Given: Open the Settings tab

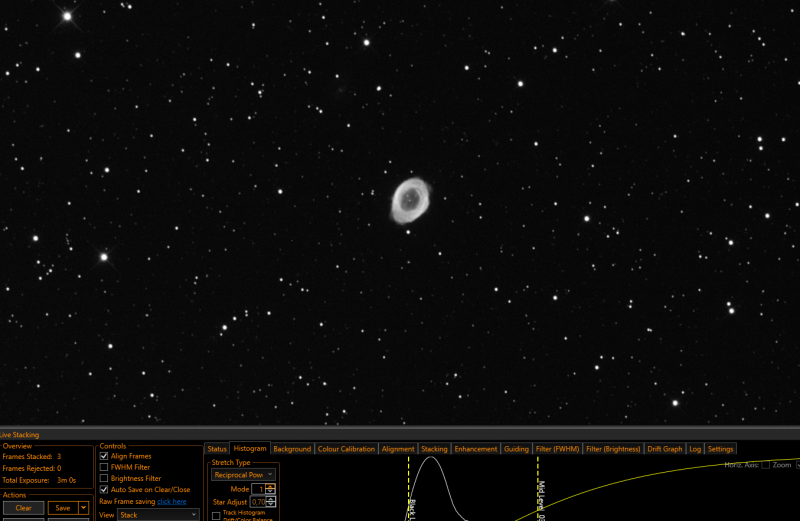Looking at the screenshot, I should click(x=720, y=449).
